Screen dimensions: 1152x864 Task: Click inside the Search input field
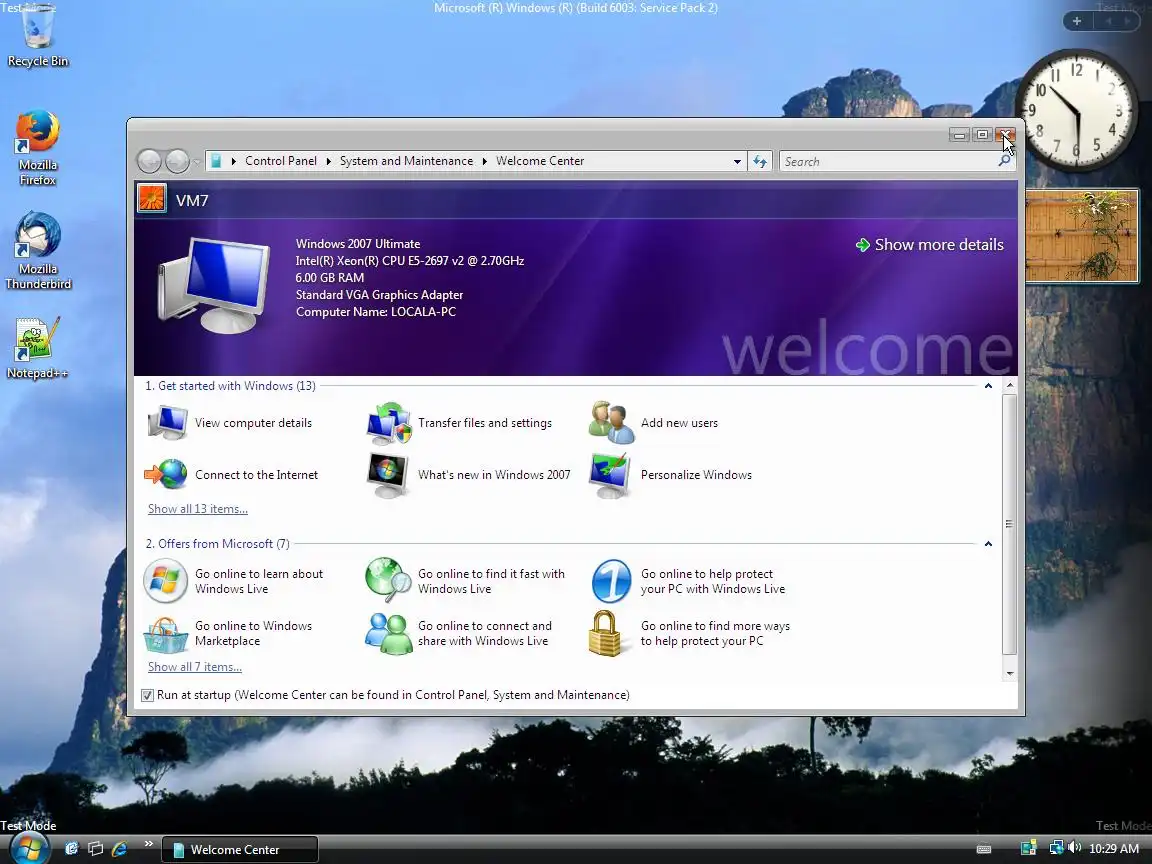[x=888, y=162]
